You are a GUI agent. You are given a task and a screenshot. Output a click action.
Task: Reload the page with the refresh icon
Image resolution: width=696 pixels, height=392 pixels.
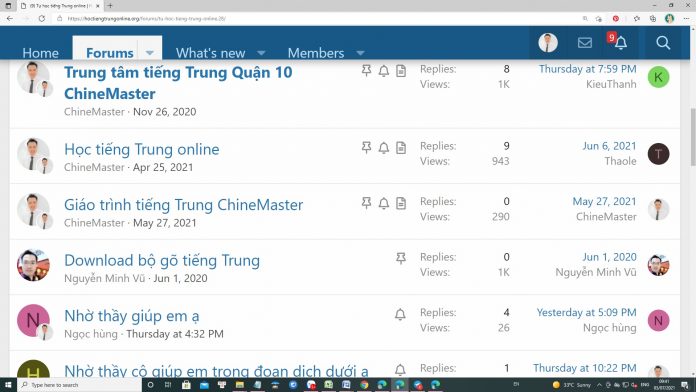click(42, 19)
